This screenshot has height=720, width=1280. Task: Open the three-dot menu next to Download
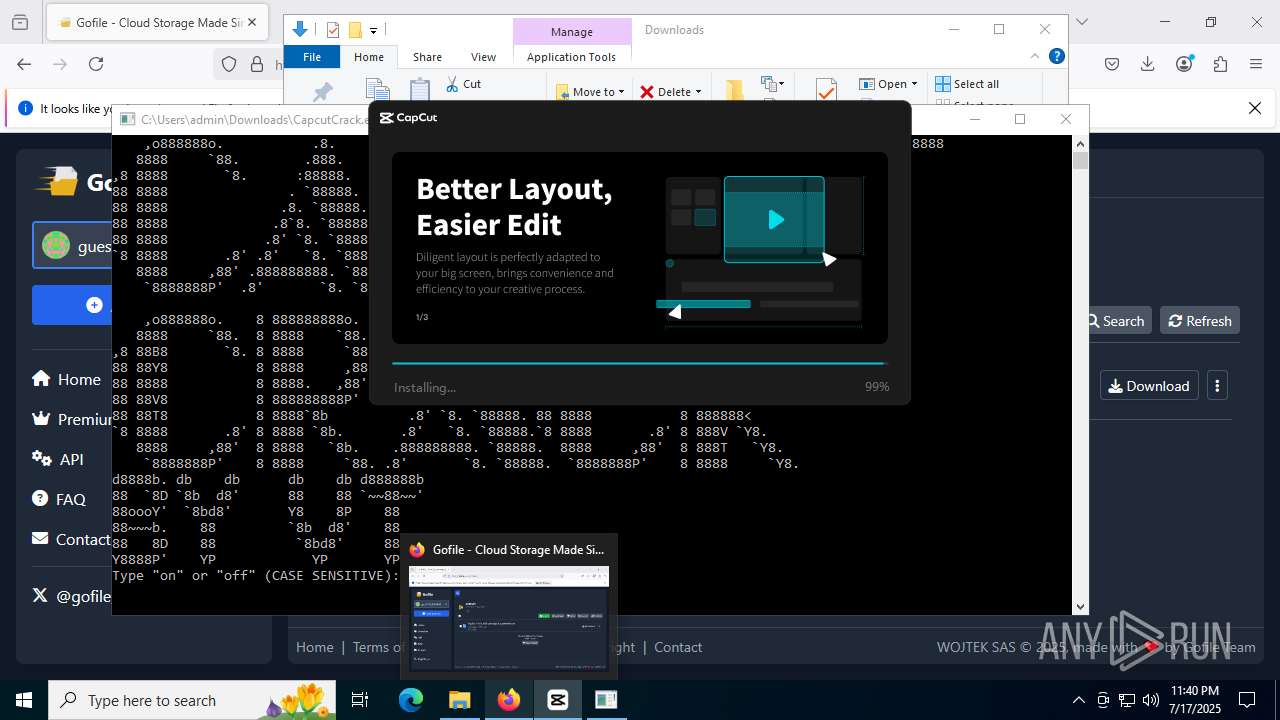[x=1217, y=386]
